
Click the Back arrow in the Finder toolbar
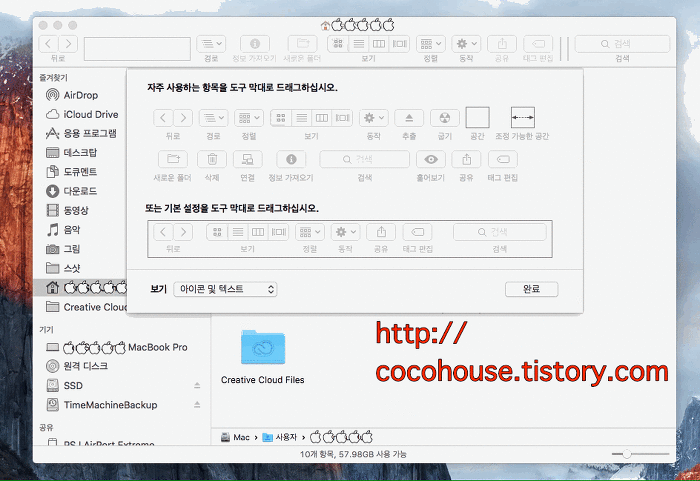(49, 44)
